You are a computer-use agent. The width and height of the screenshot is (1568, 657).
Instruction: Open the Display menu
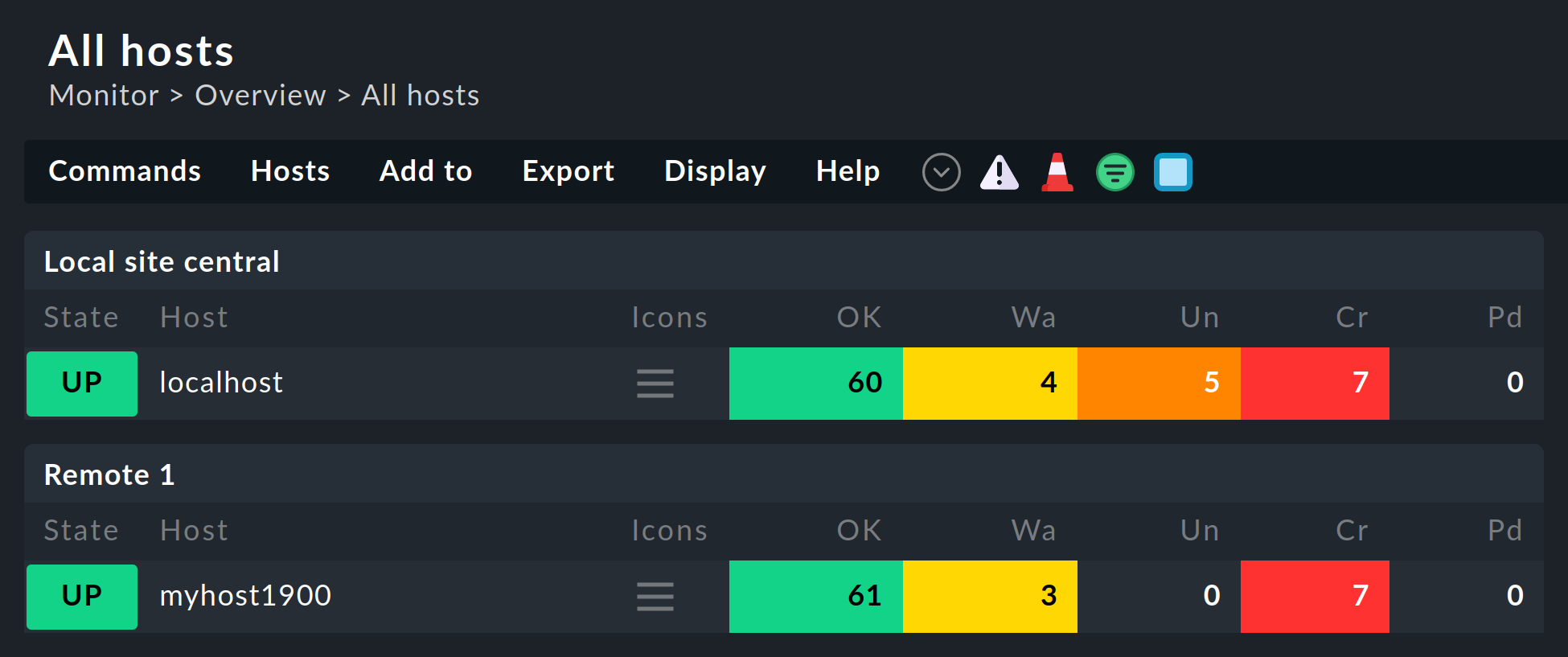pyautogui.click(x=715, y=171)
